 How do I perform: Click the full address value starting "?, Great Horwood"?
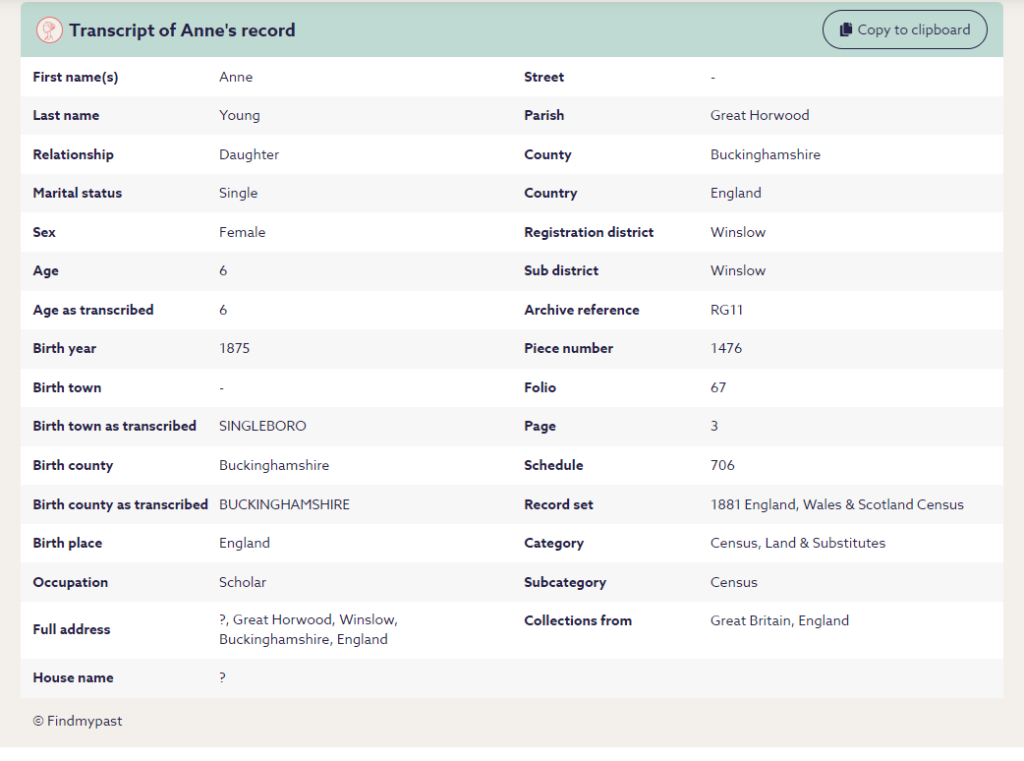click(309, 629)
